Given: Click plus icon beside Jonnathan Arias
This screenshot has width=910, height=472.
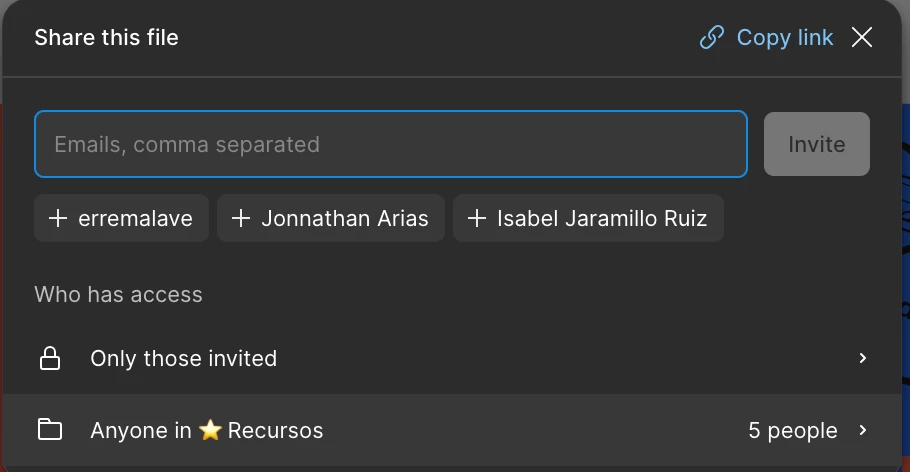Looking at the screenshot, I should pyautogui.click(x=241, y=218).
